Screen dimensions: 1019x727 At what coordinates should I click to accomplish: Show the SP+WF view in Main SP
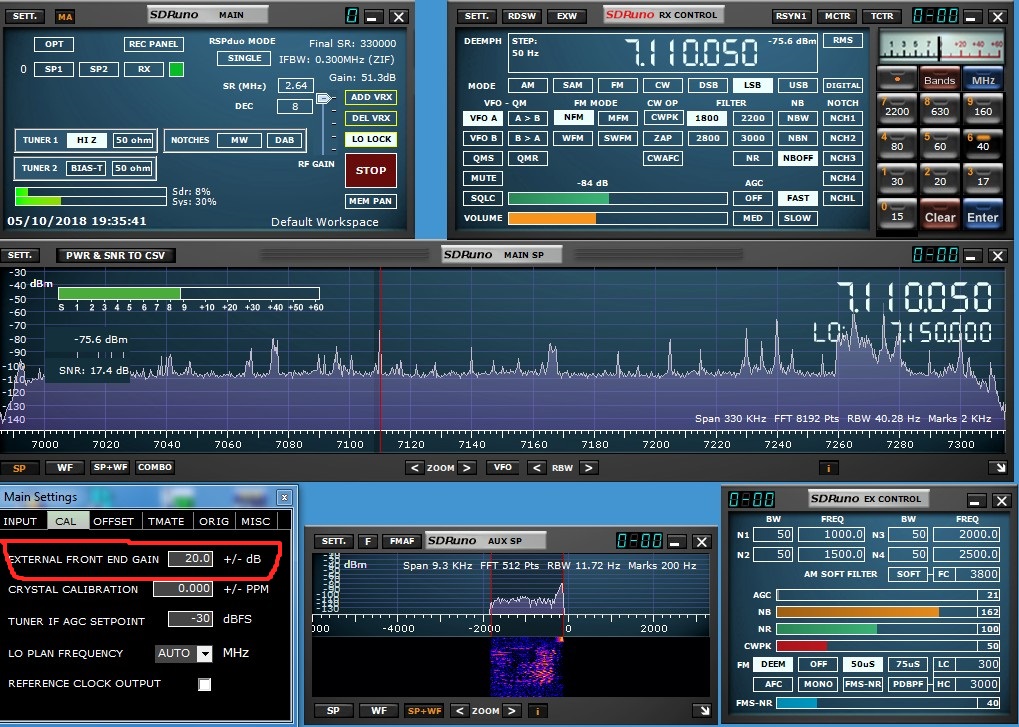click(110, 467)
